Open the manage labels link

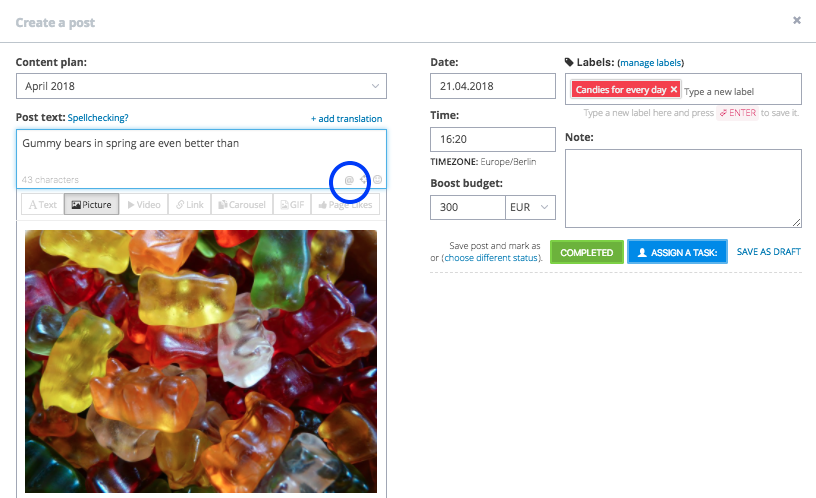[x=651, y=63]
